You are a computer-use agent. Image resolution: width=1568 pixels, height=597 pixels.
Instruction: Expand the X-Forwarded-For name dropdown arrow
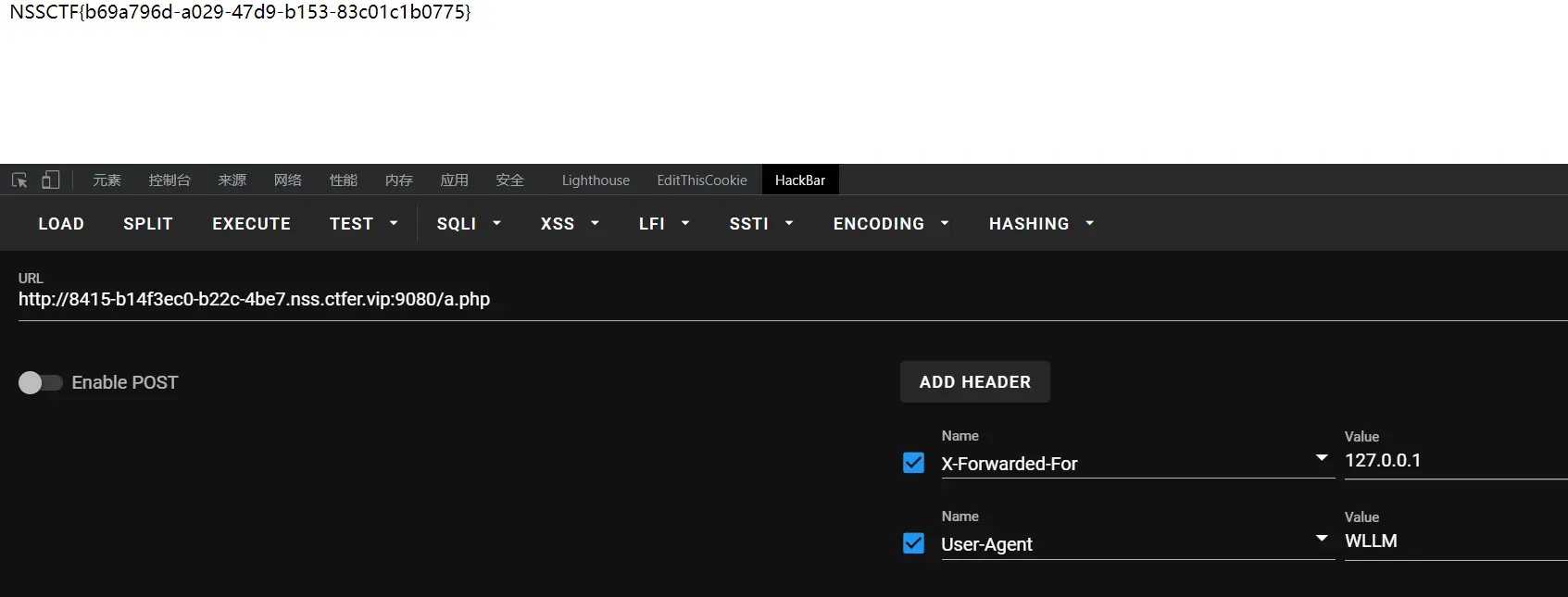[x=1322, y=458]
